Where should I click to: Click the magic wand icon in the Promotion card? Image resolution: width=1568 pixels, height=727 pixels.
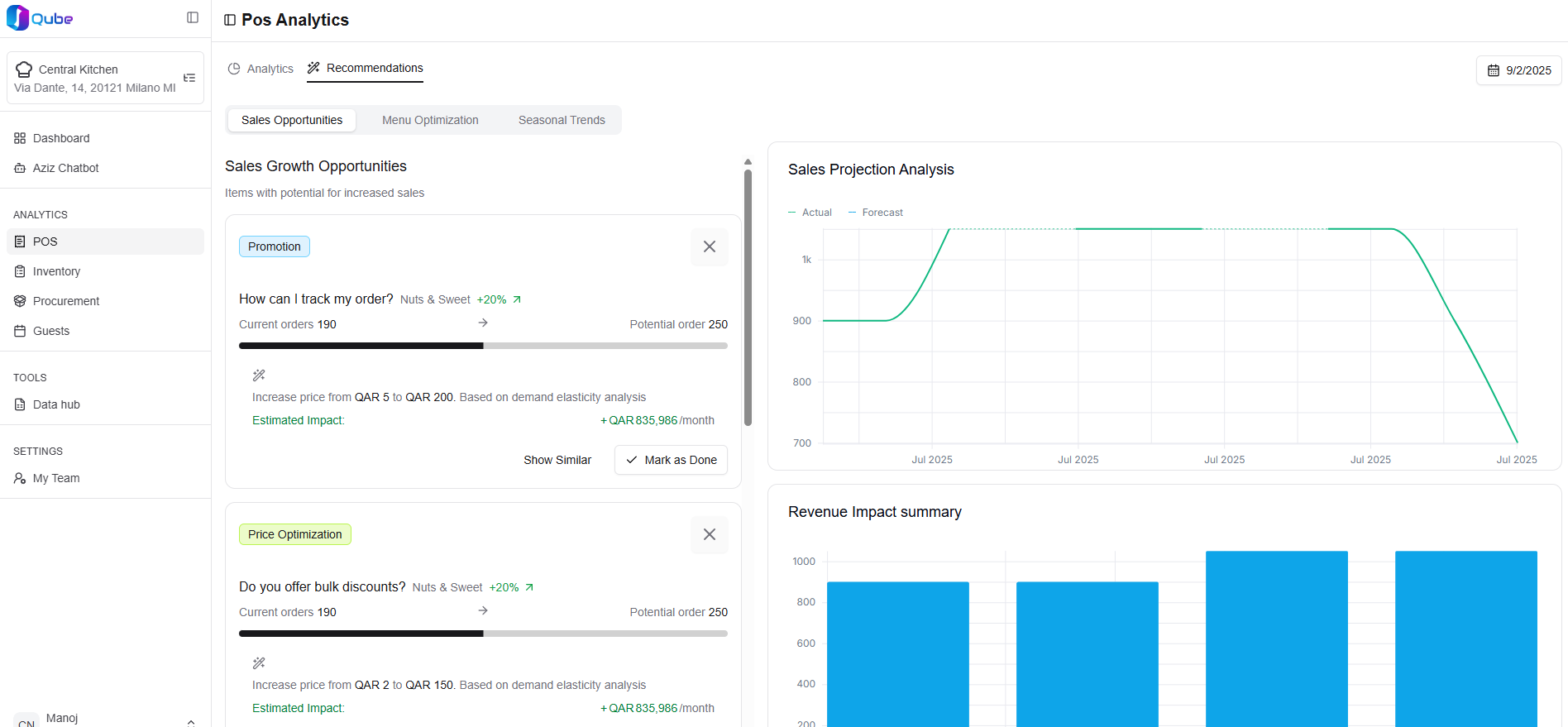259,375
